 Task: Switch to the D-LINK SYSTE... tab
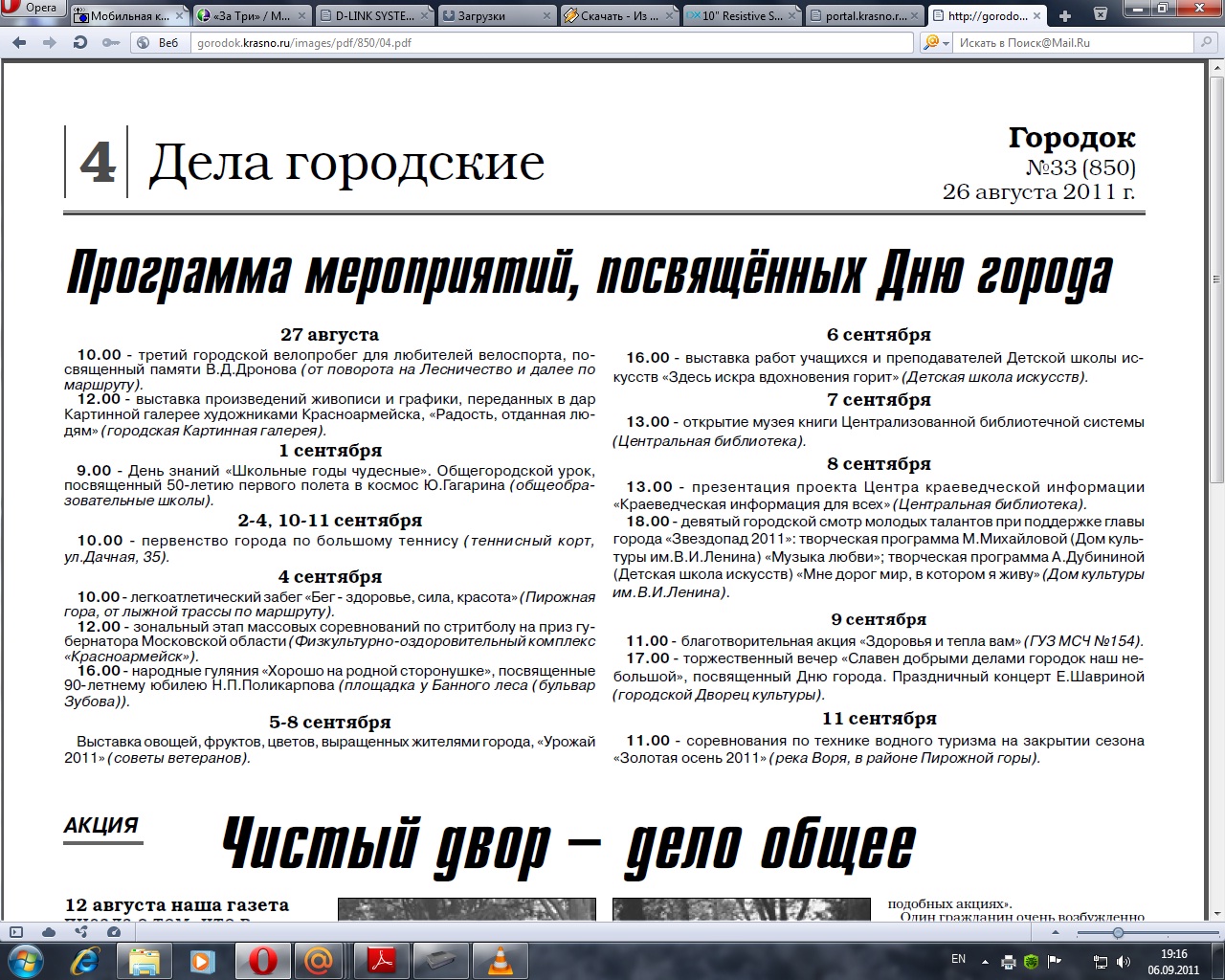(x=375, y=16)
